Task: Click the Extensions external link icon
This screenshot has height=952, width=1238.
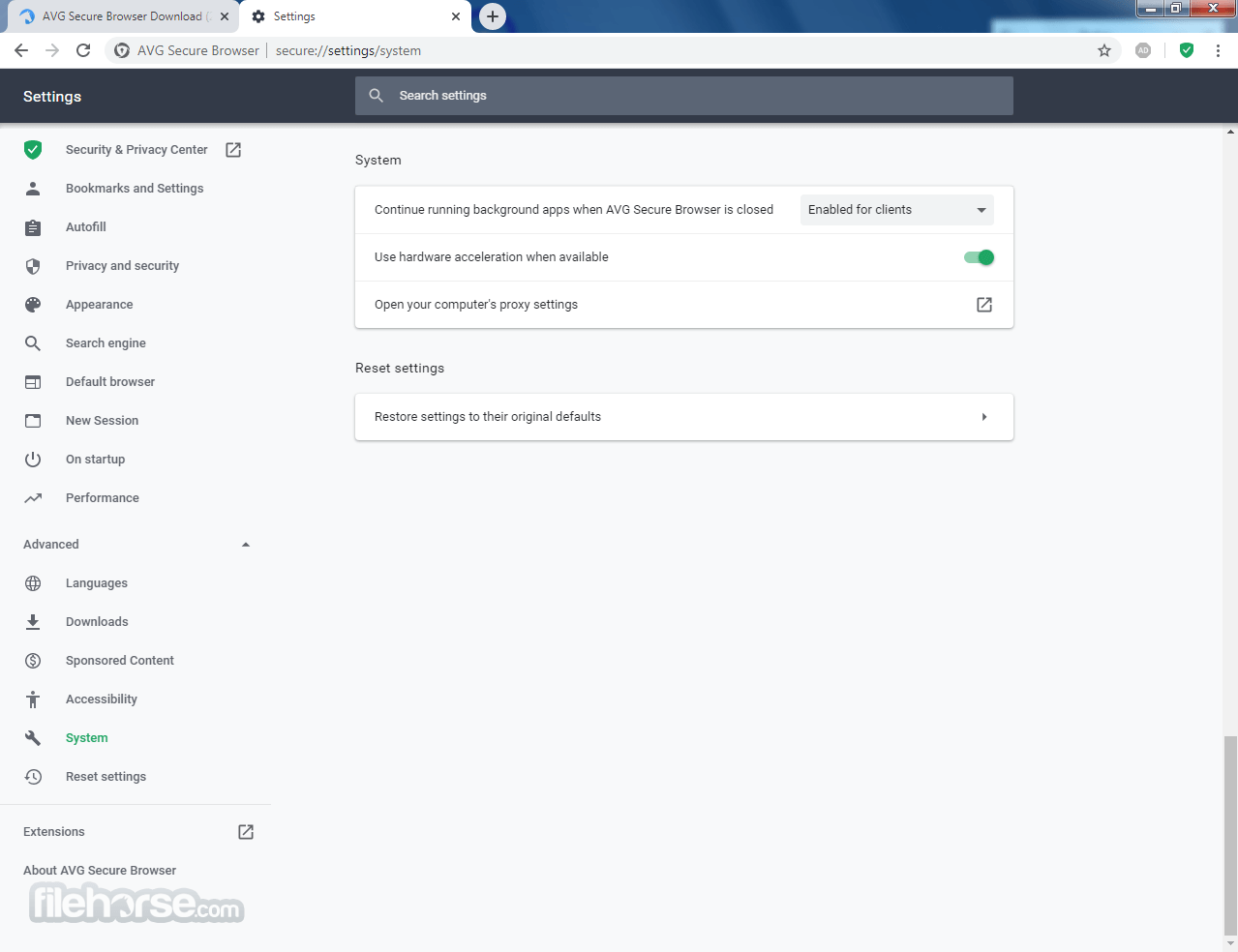Action: (246, 832)
